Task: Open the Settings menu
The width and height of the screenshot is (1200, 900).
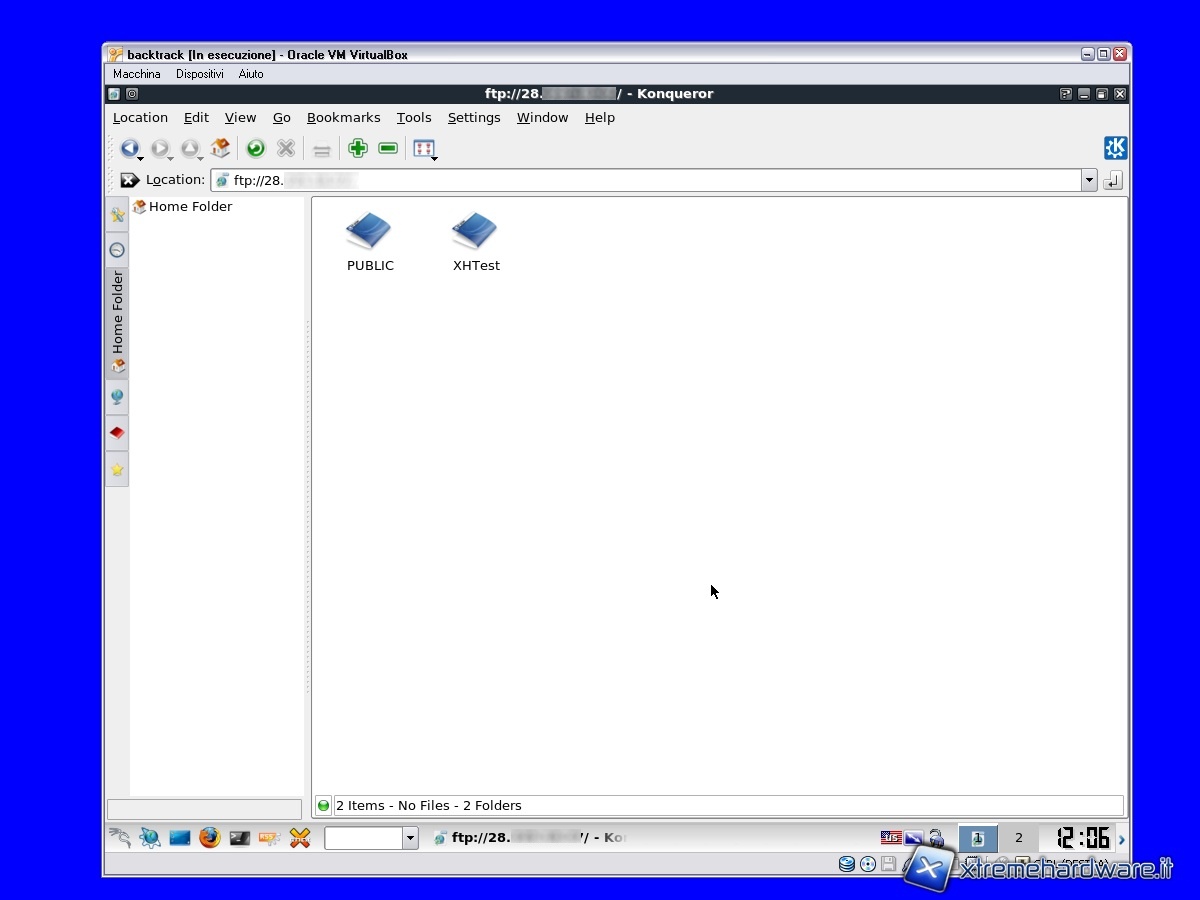Action: 474,117
